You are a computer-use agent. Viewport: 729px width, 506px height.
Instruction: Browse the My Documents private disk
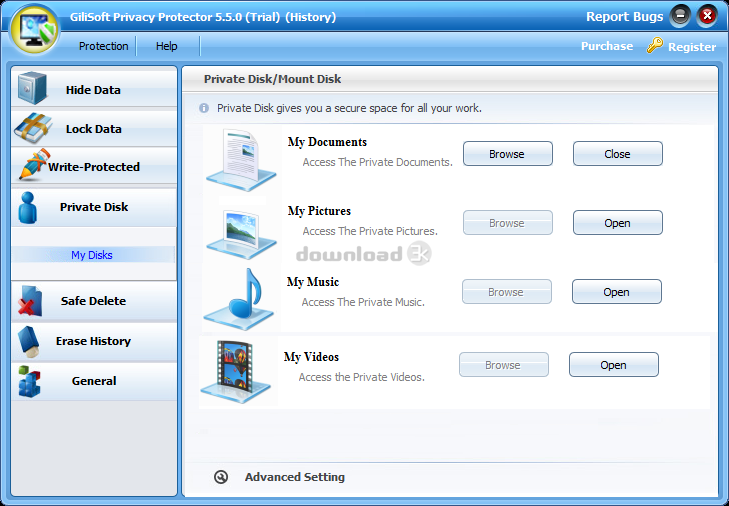coord(507,154)
